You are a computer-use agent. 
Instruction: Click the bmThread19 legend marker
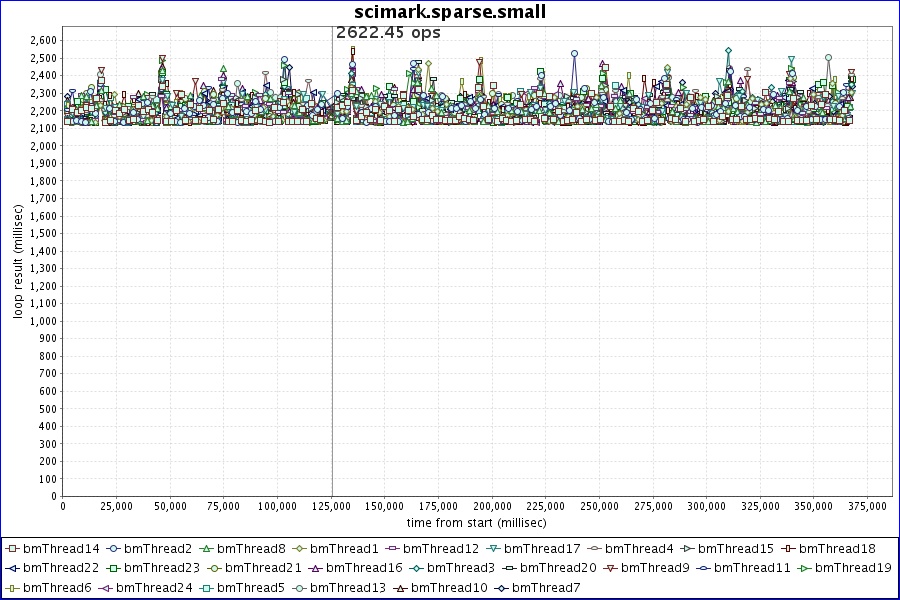tap(804, 568)
